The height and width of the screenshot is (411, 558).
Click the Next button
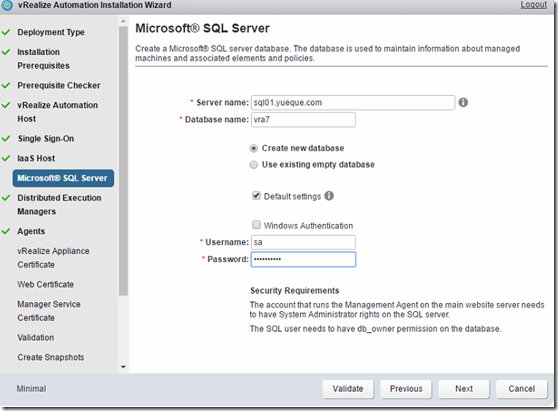pos(464,389)
